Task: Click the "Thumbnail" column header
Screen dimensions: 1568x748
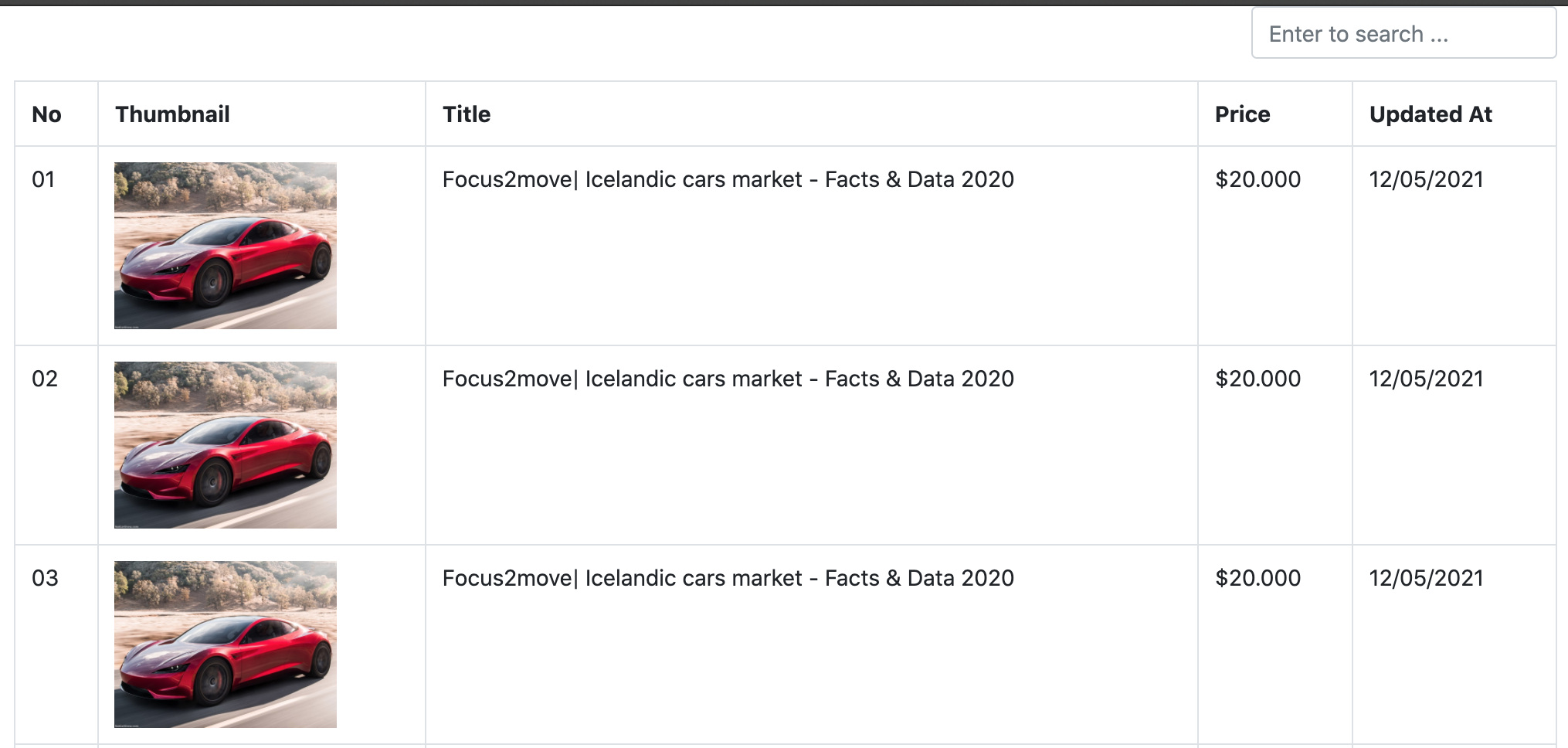Action: [173, 114]
